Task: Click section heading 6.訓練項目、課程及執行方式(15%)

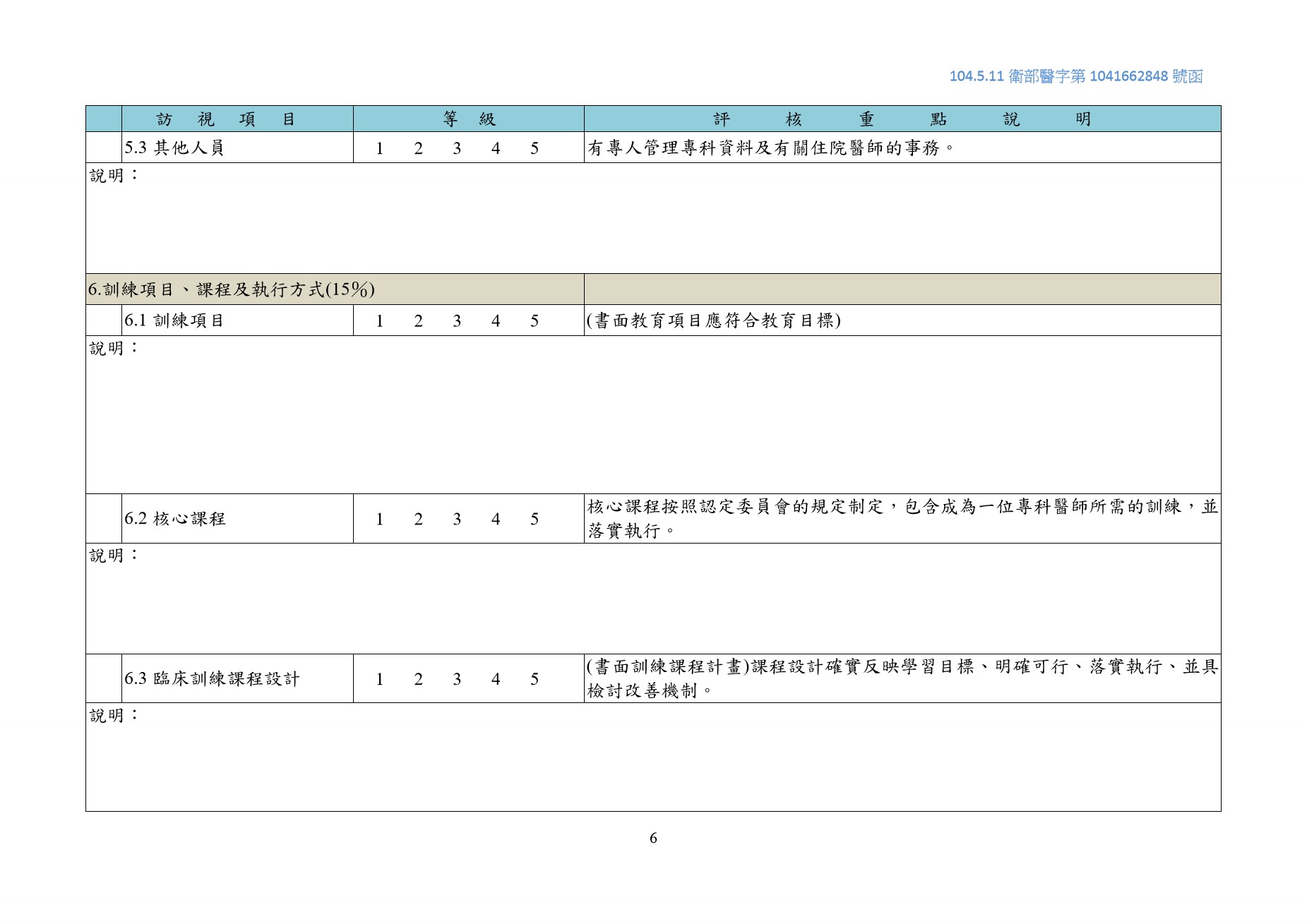Action: (232, 289)
